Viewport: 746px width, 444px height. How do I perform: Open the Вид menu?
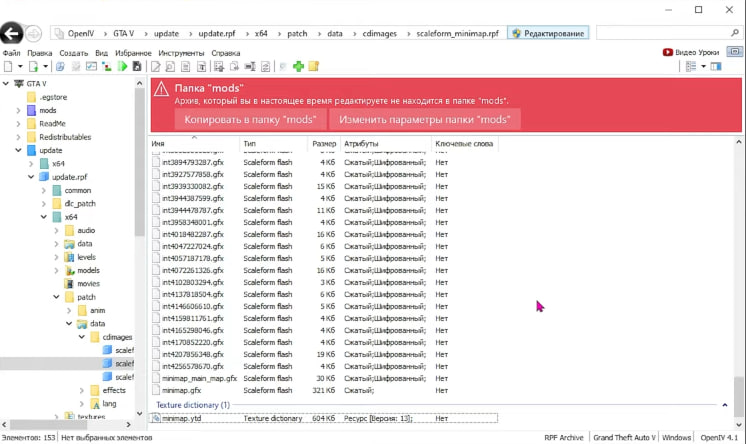[101, 53]
